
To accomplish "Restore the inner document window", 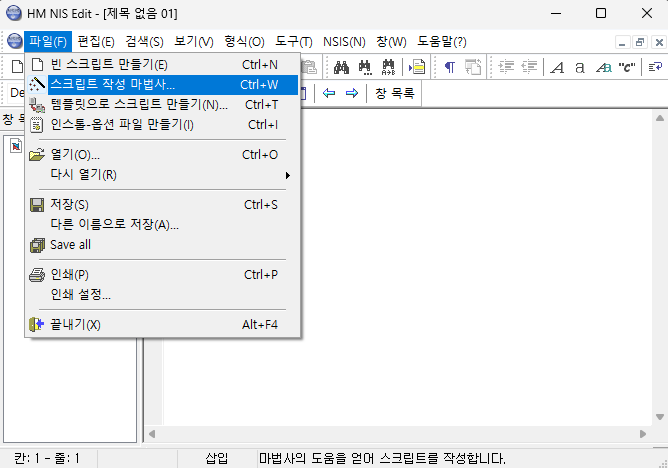I will pos(640,42).
